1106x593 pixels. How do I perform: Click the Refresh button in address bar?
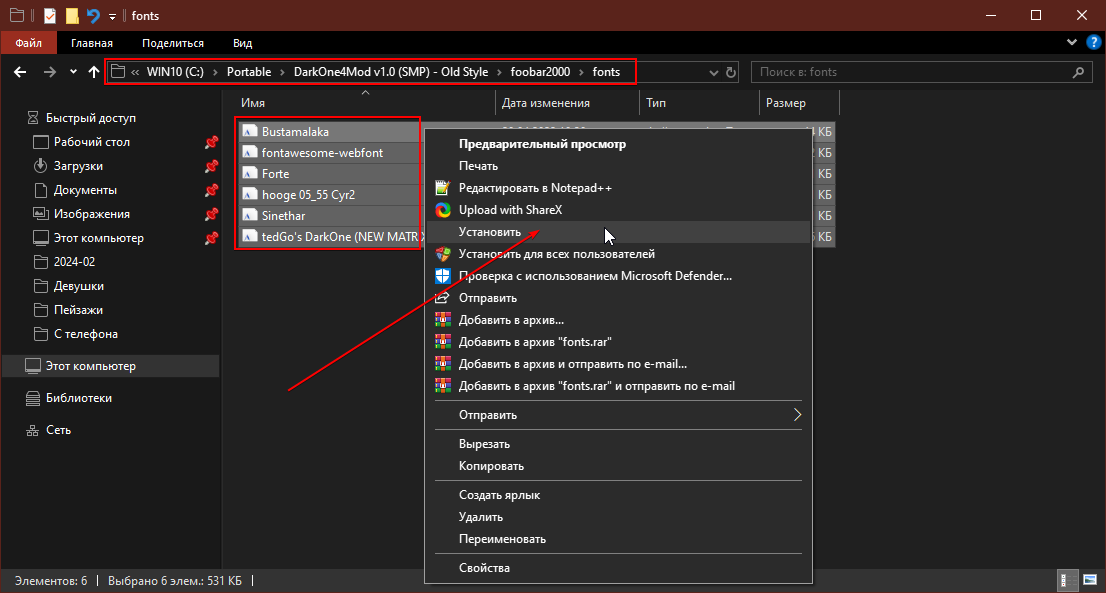731,72
